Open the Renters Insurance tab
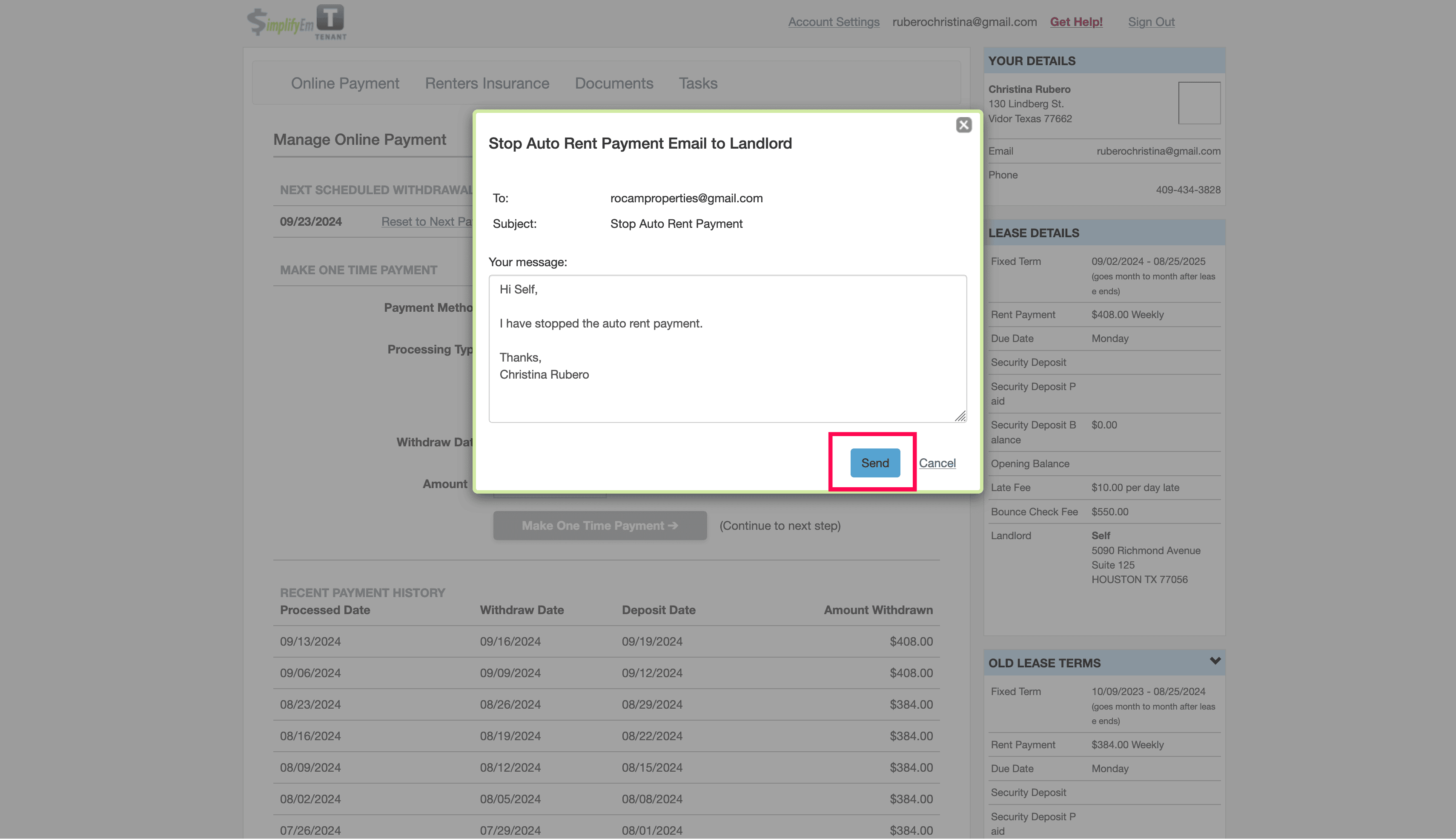Screen dimensions: 1456x839 487,83
